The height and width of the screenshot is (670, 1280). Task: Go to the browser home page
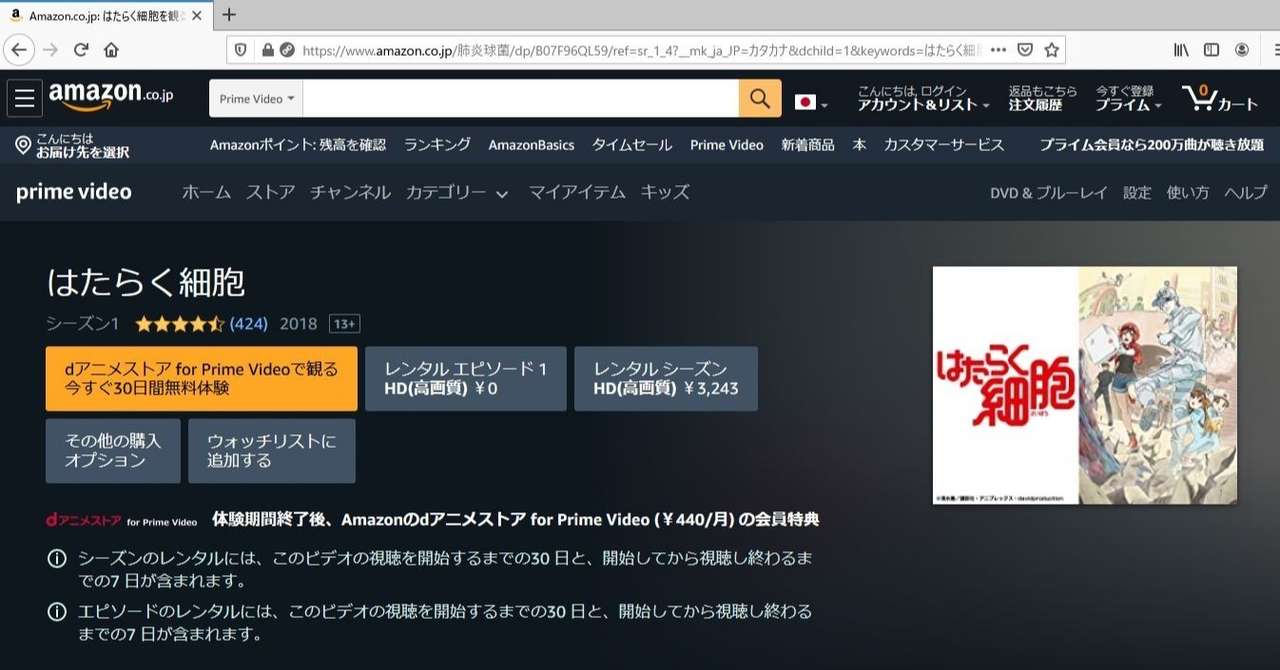coord(111,49)
